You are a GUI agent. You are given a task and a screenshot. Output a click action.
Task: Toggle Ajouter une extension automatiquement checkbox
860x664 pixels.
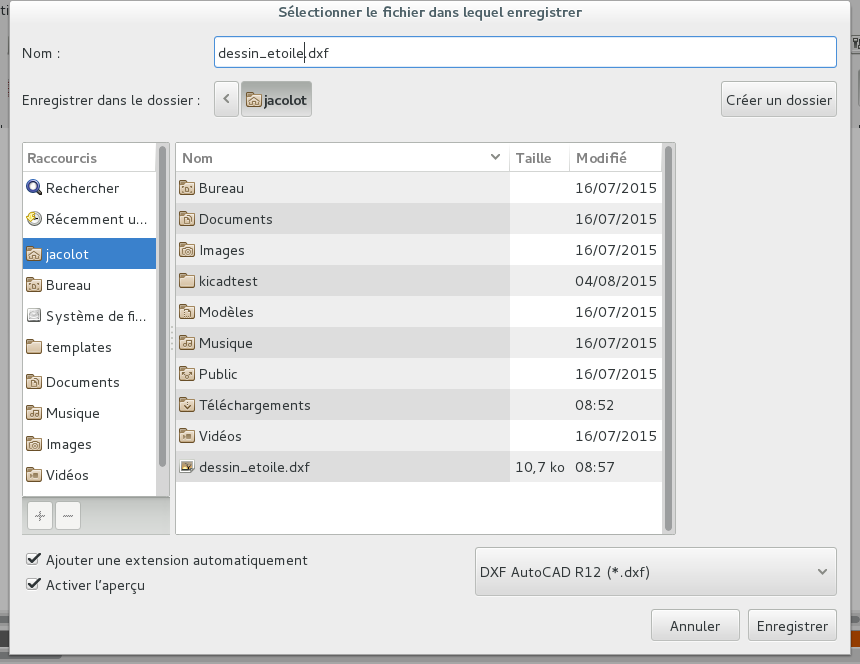[35, 560]
